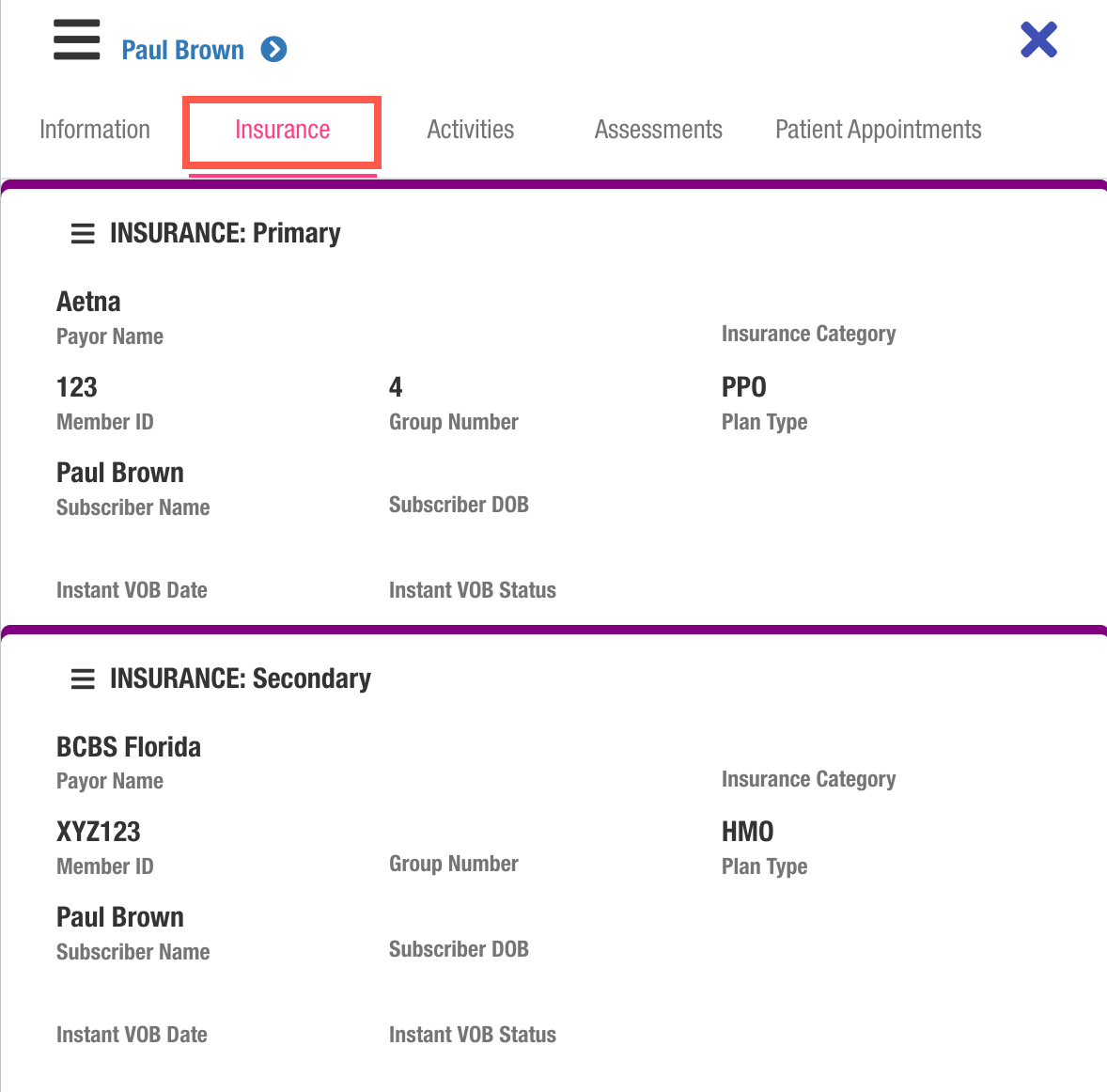Click the secondary Member ID XYZ123

point(99,832)
